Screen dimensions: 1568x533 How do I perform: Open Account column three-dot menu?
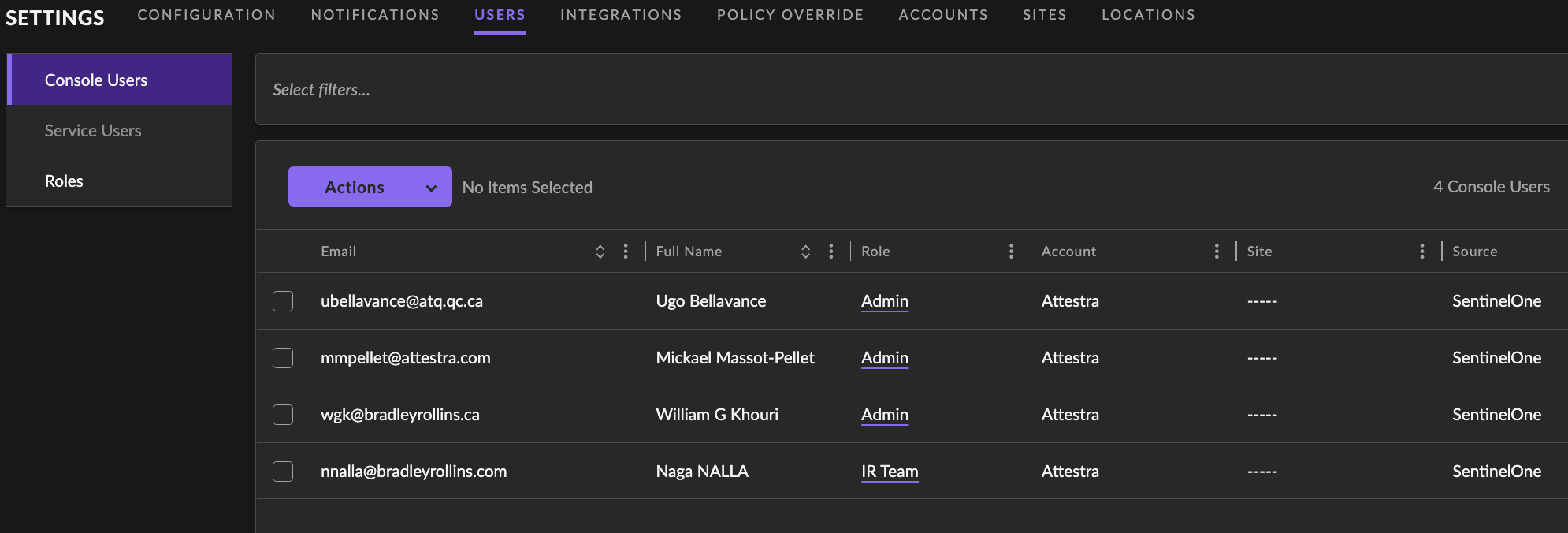[x=1217, y=252]
